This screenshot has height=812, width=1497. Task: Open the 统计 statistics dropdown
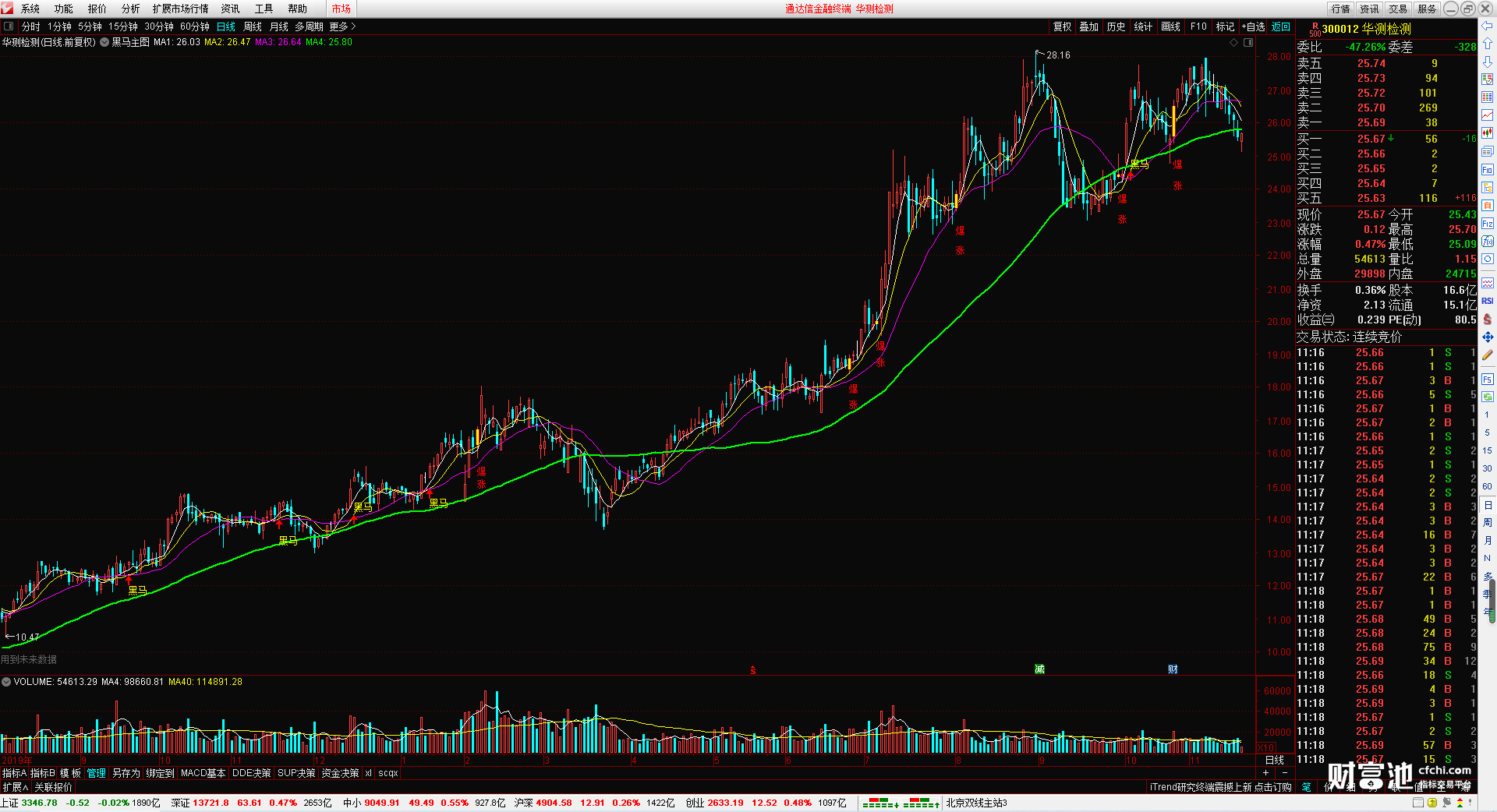(1143, 26)
